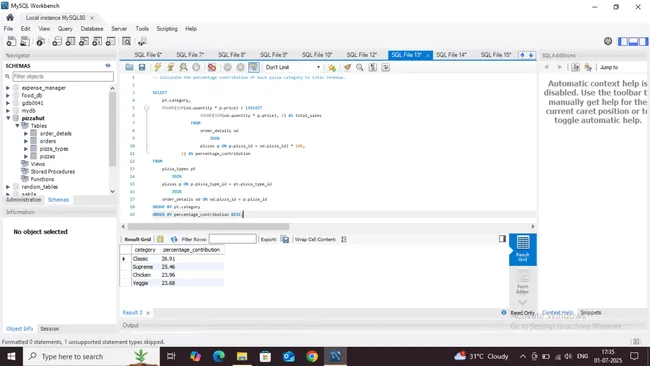
Task: Create a new function toolbar icon
Action: click(110, 41)
